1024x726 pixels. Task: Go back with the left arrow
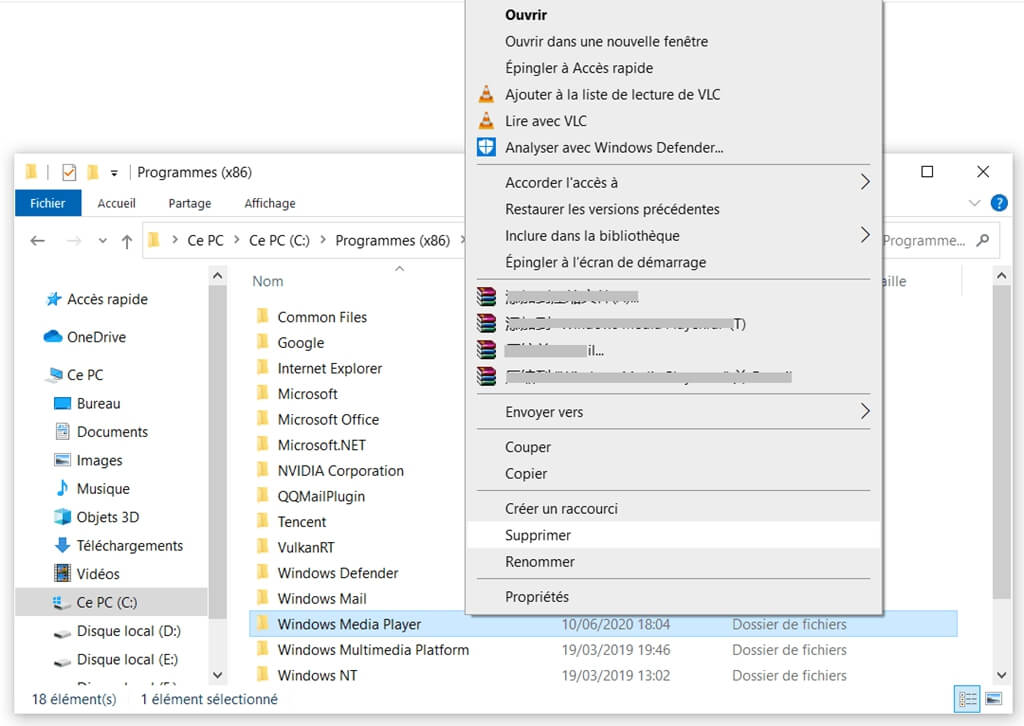[x=38, y=241]
